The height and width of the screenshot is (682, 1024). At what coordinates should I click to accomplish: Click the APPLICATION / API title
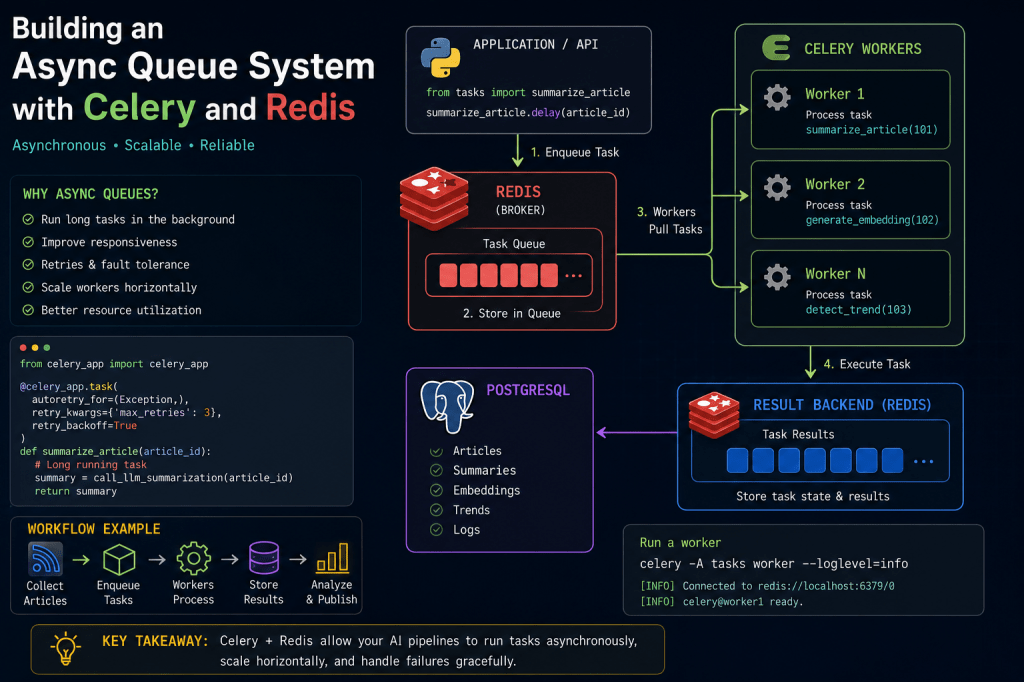[536, 44]
